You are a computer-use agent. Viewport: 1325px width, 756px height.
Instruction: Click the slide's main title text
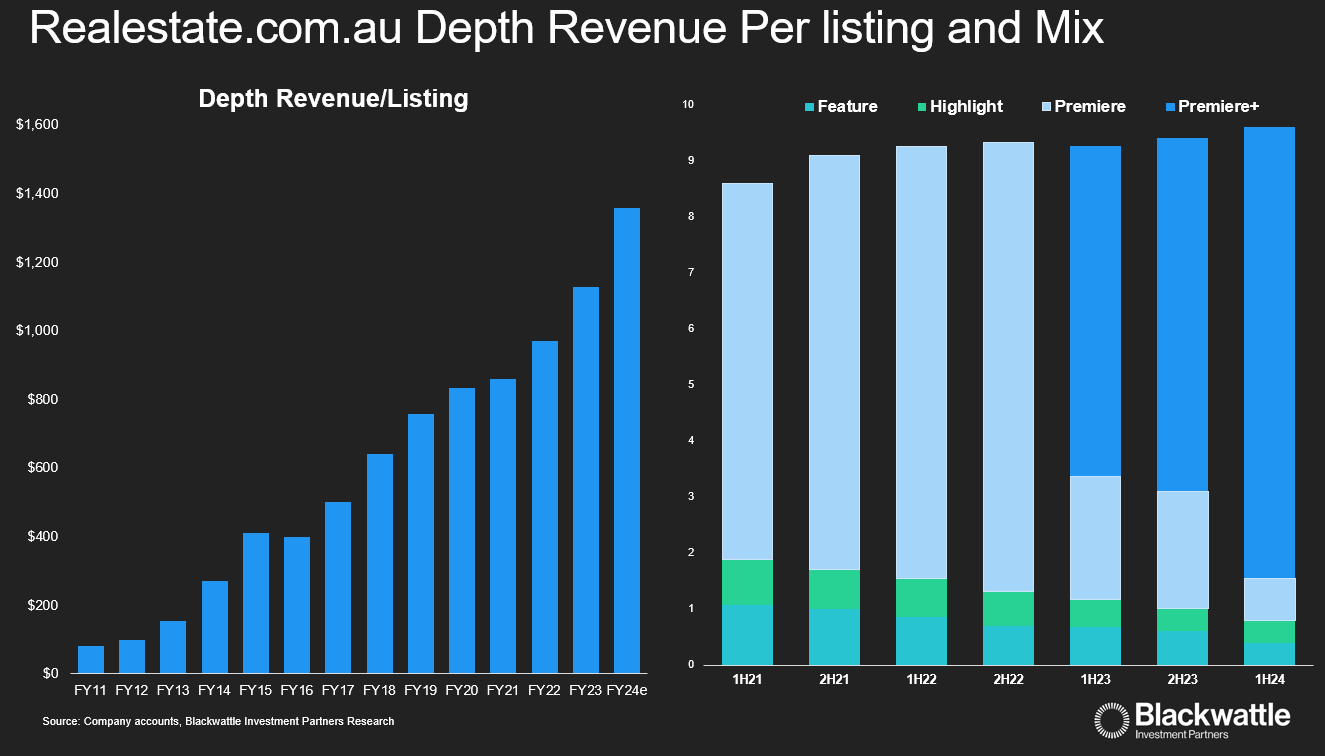point(566,29)
